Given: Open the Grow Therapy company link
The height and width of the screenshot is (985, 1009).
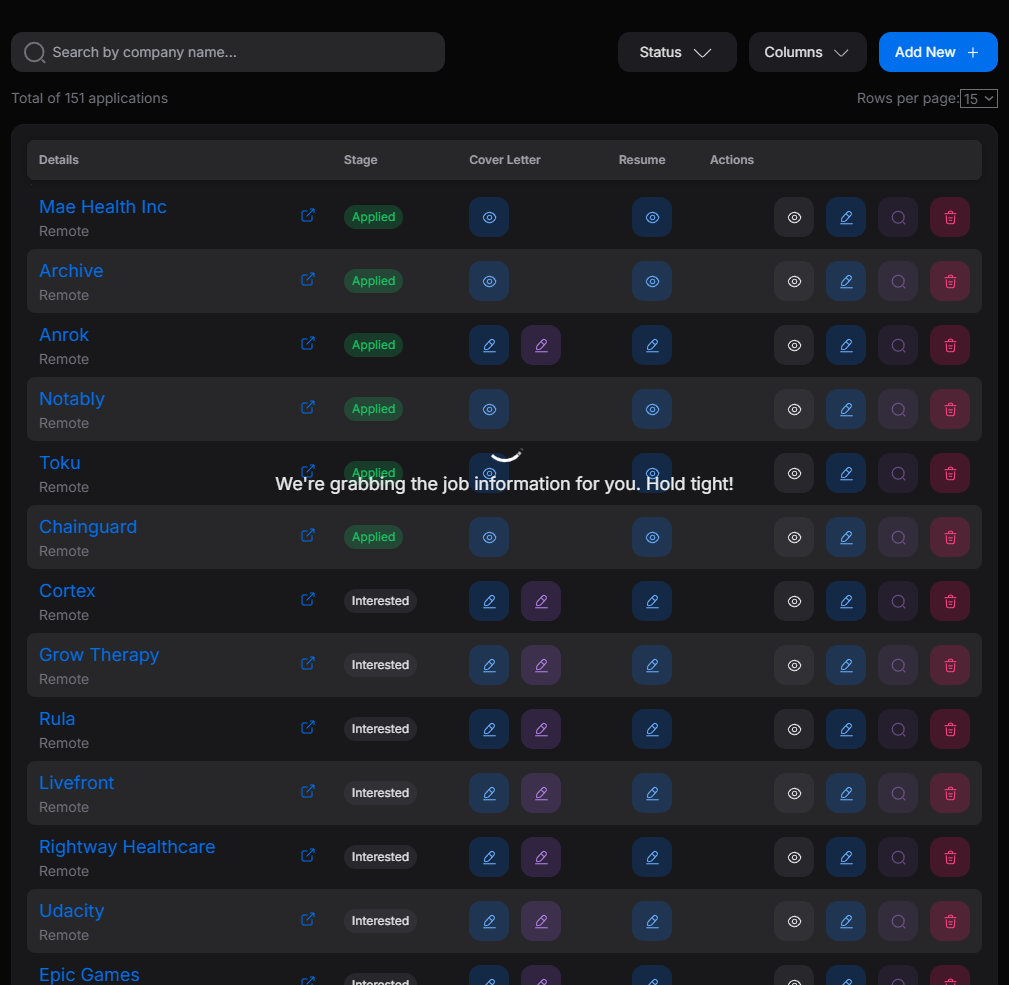Looking at the screenshot, I should pyautogui.click(x=98, y=654).
